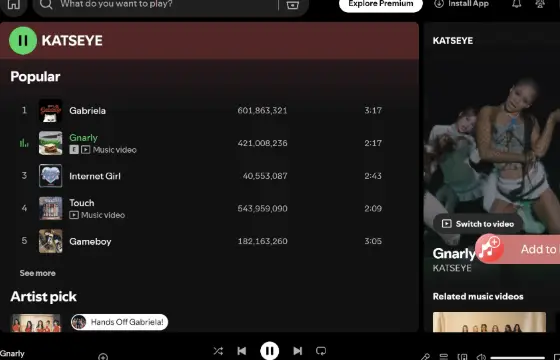Play the track Gameboy
This screenshot has height=360, width=560.
[x=90, y=241]
